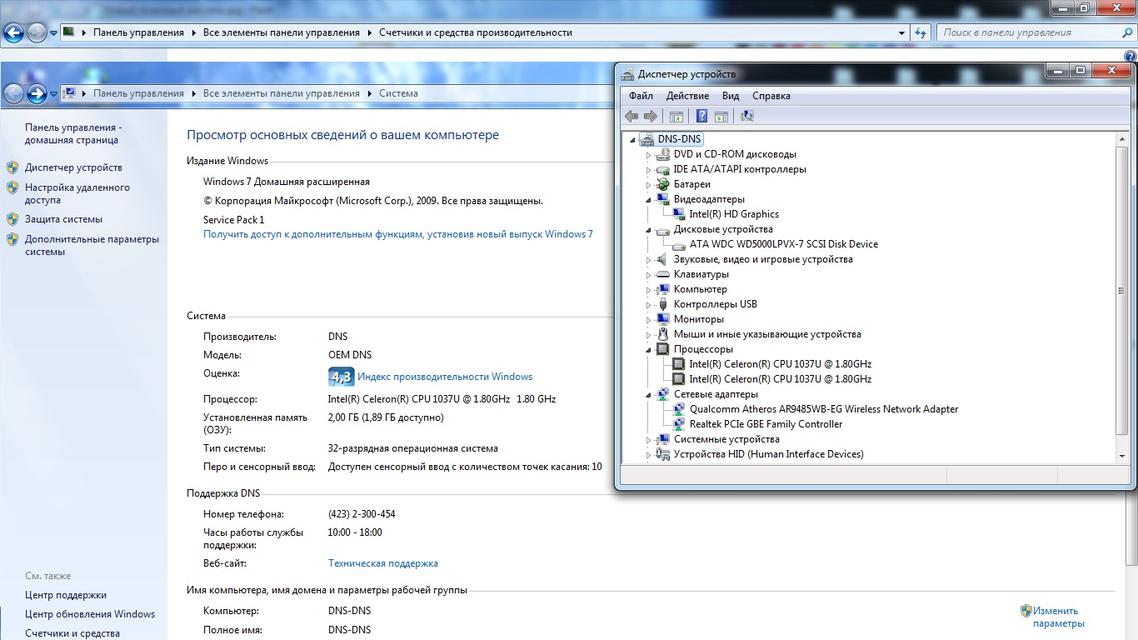1138x640 pixels.
Task: Click Изменить параметры link
Action: pos(1058,617)
